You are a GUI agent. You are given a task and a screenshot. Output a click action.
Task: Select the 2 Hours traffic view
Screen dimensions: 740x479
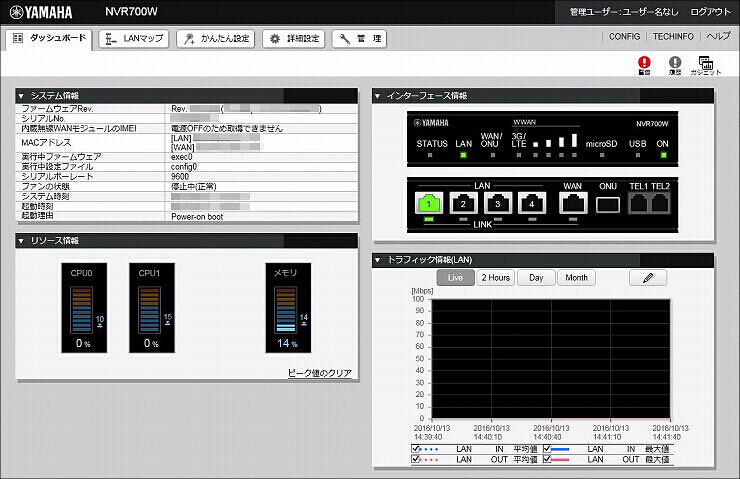(496, 277)
